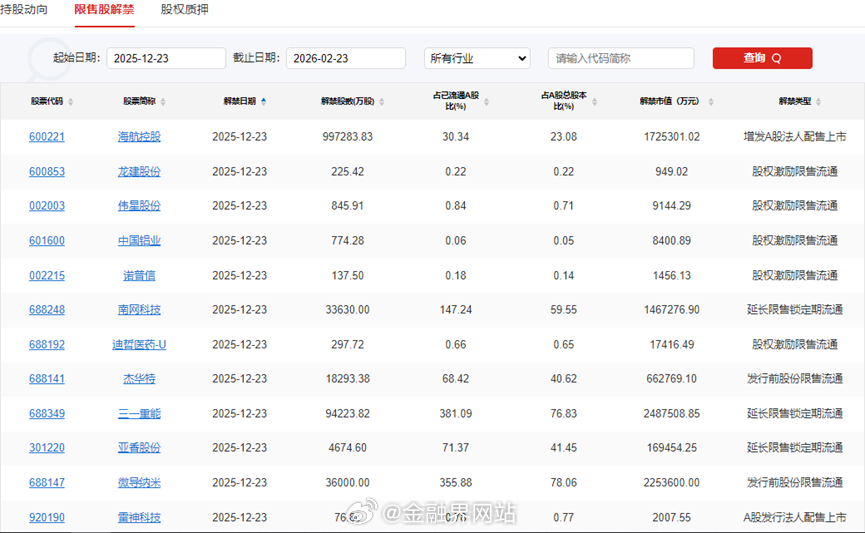
Task: Open stock code 688248 link
Action: point(47,310)
